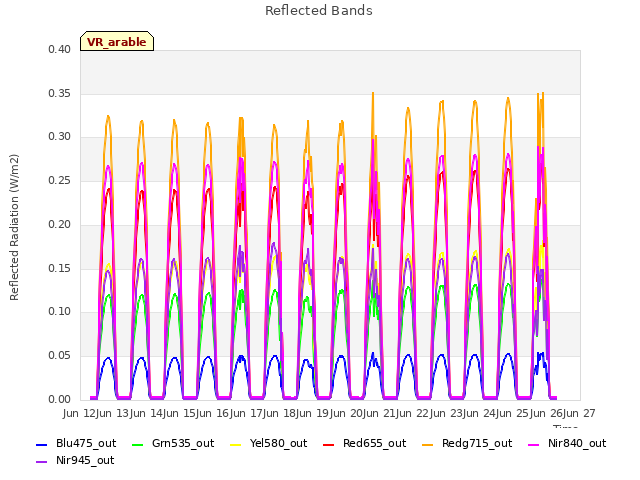Click the VR_arable annotation label
The width and height of the screenshot is (640, 480).
pyautogui.click(x=117, y=42)
